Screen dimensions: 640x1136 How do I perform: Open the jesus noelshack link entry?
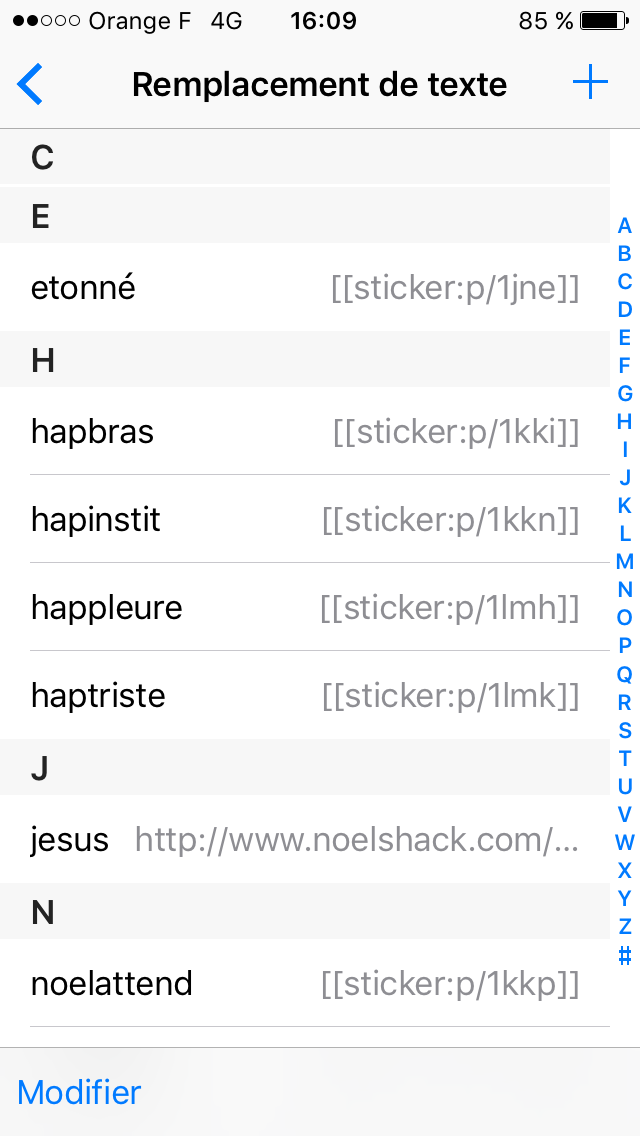pos(305,840)
